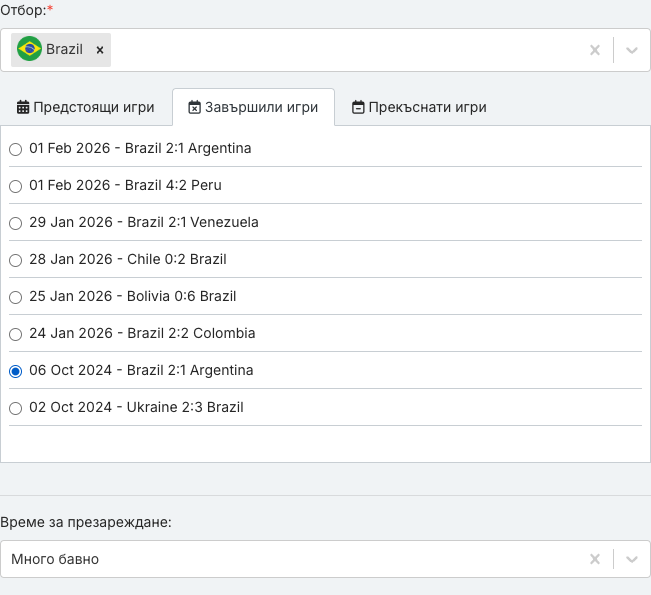
Task: Expand the team dropdown chevron
Action: [631, 50]
